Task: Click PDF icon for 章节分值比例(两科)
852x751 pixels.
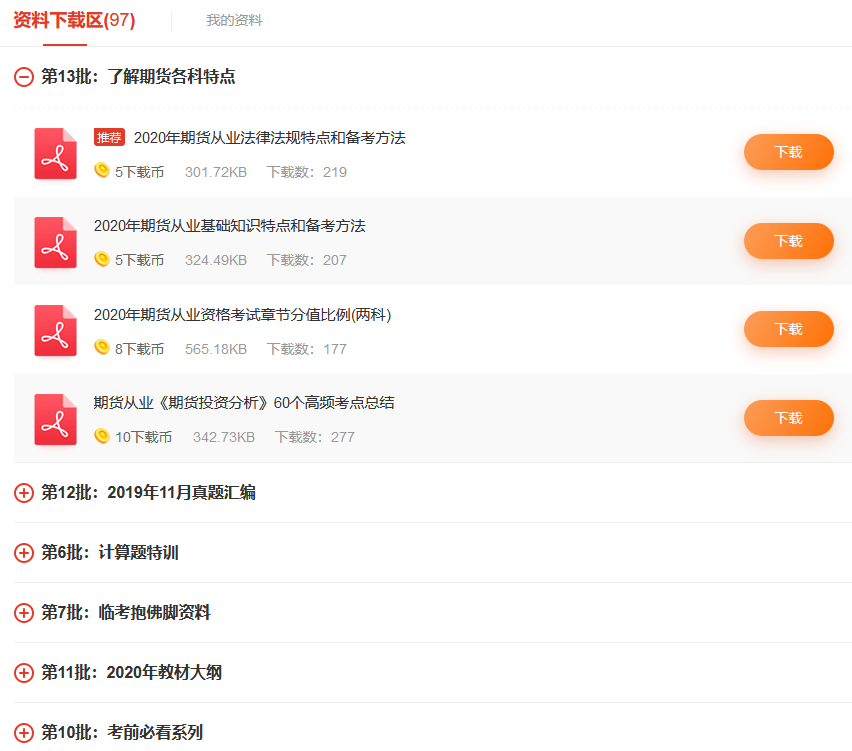Action: tap(55, 330)
